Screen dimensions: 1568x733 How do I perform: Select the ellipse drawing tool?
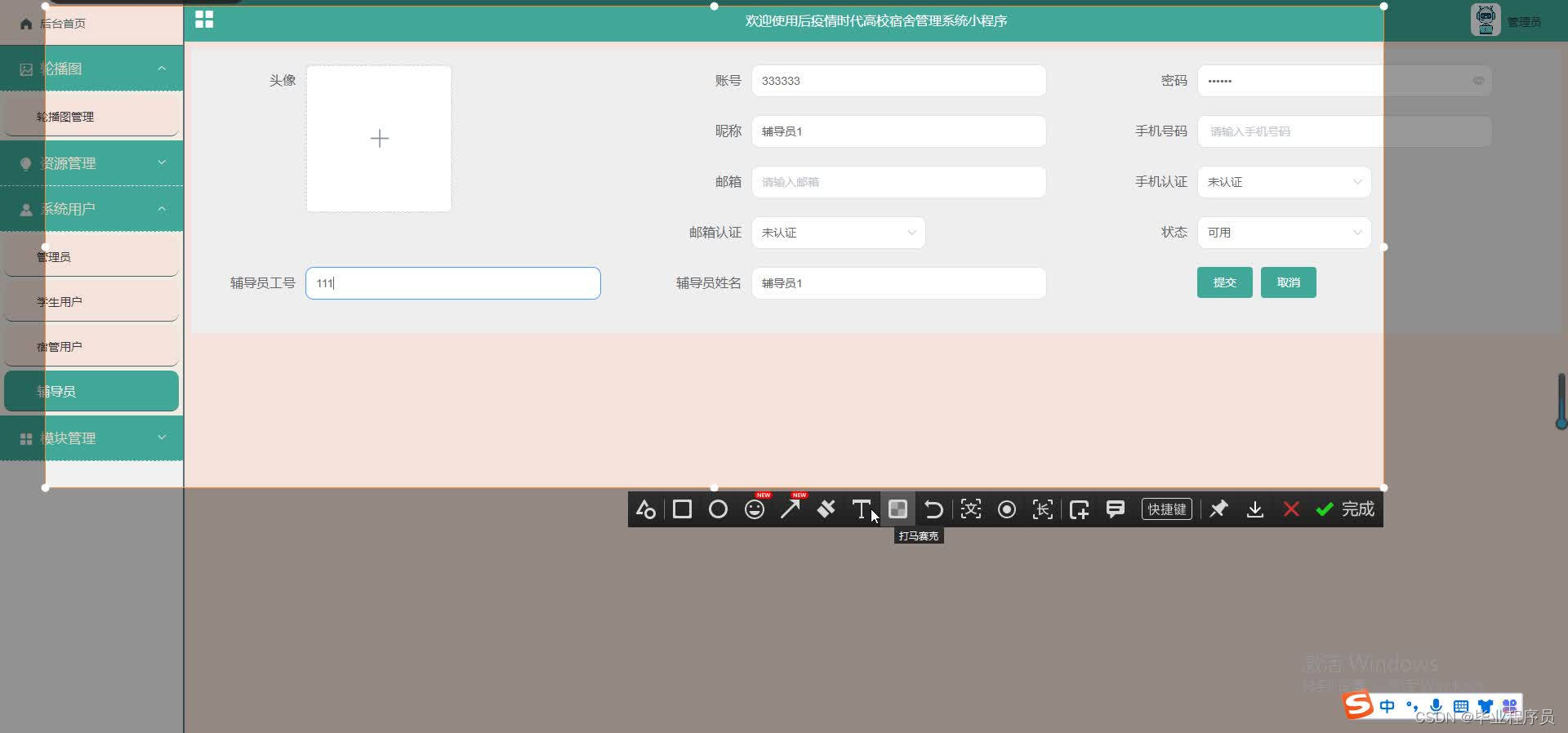click(x=718, y=509)
